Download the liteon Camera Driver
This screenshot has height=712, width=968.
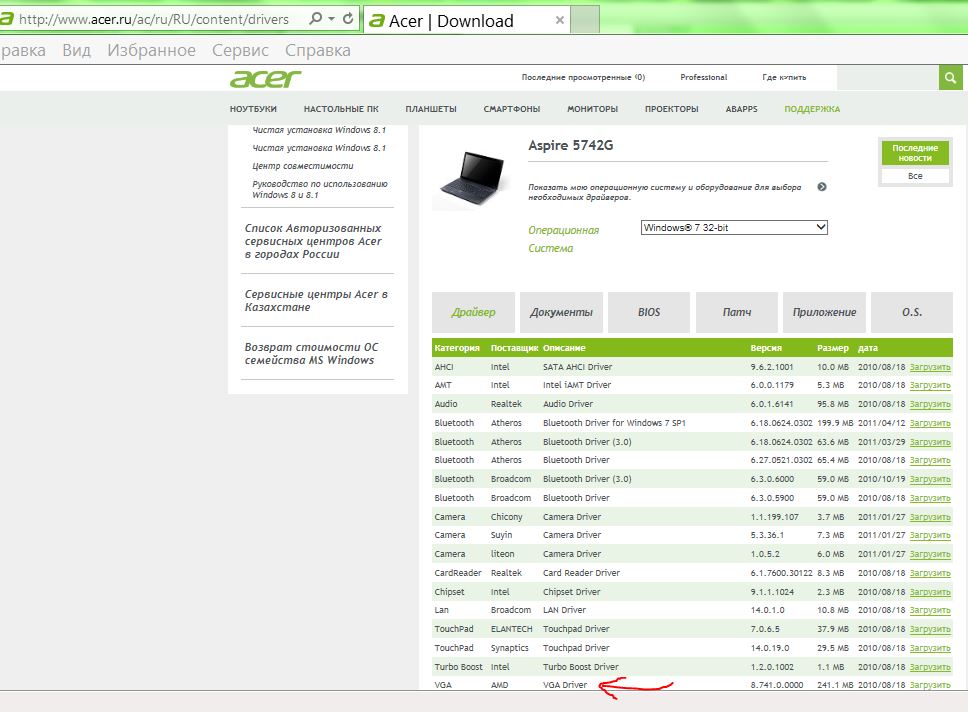[x=930, y=555]
